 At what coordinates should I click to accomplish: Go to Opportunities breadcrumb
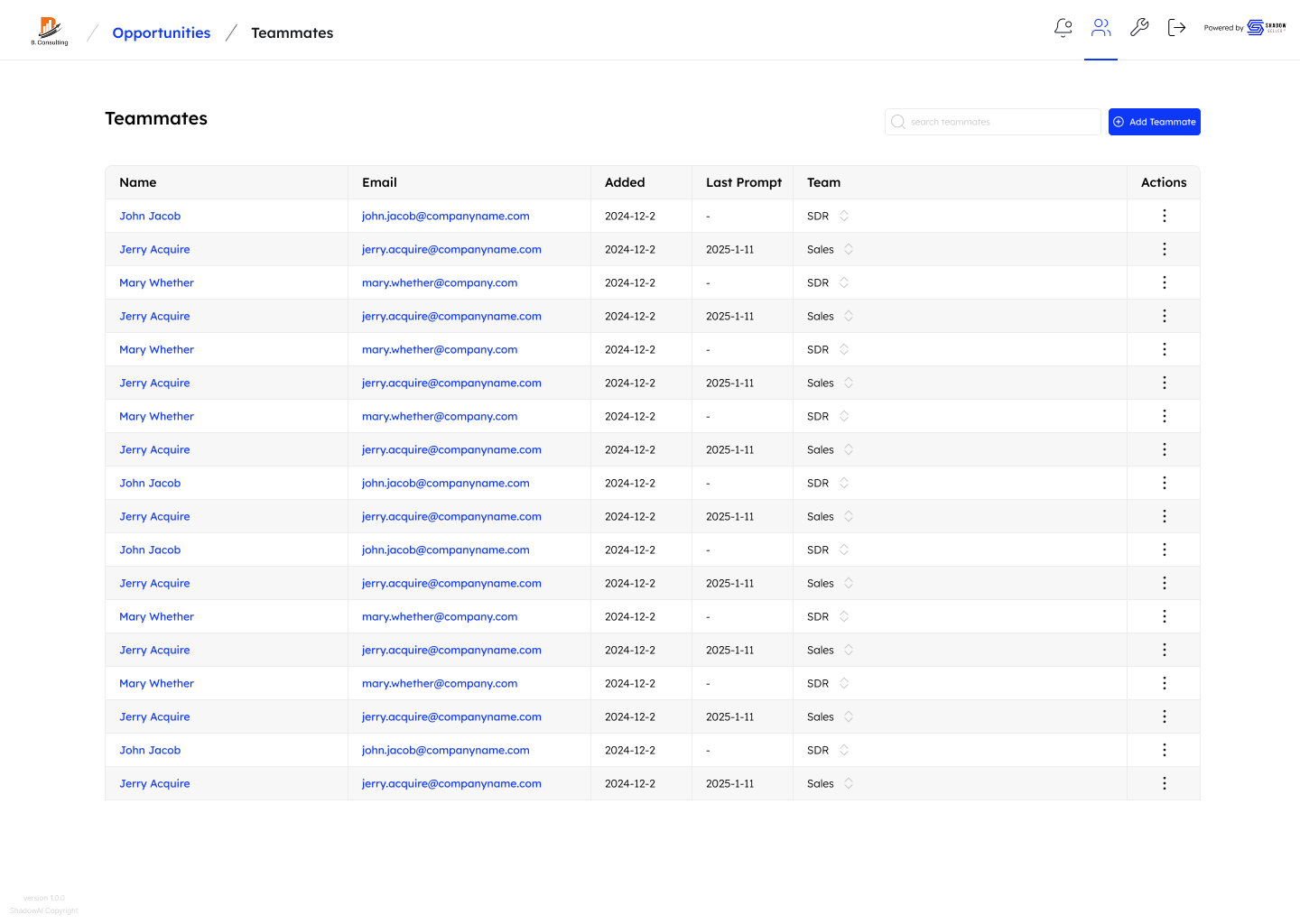pos(162,33)
